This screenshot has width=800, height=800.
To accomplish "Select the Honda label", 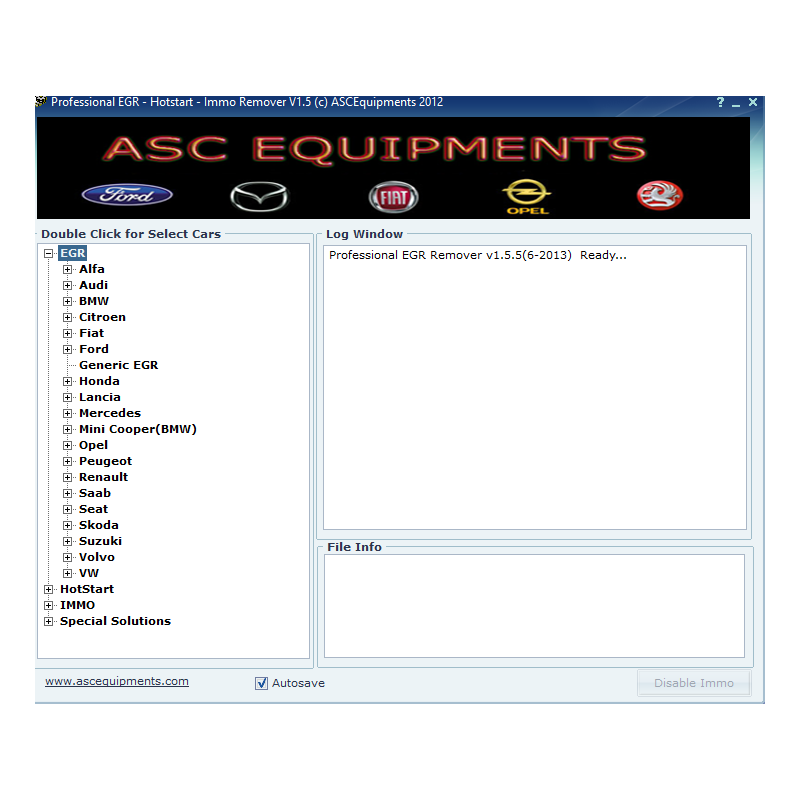I will click(99, 381).
